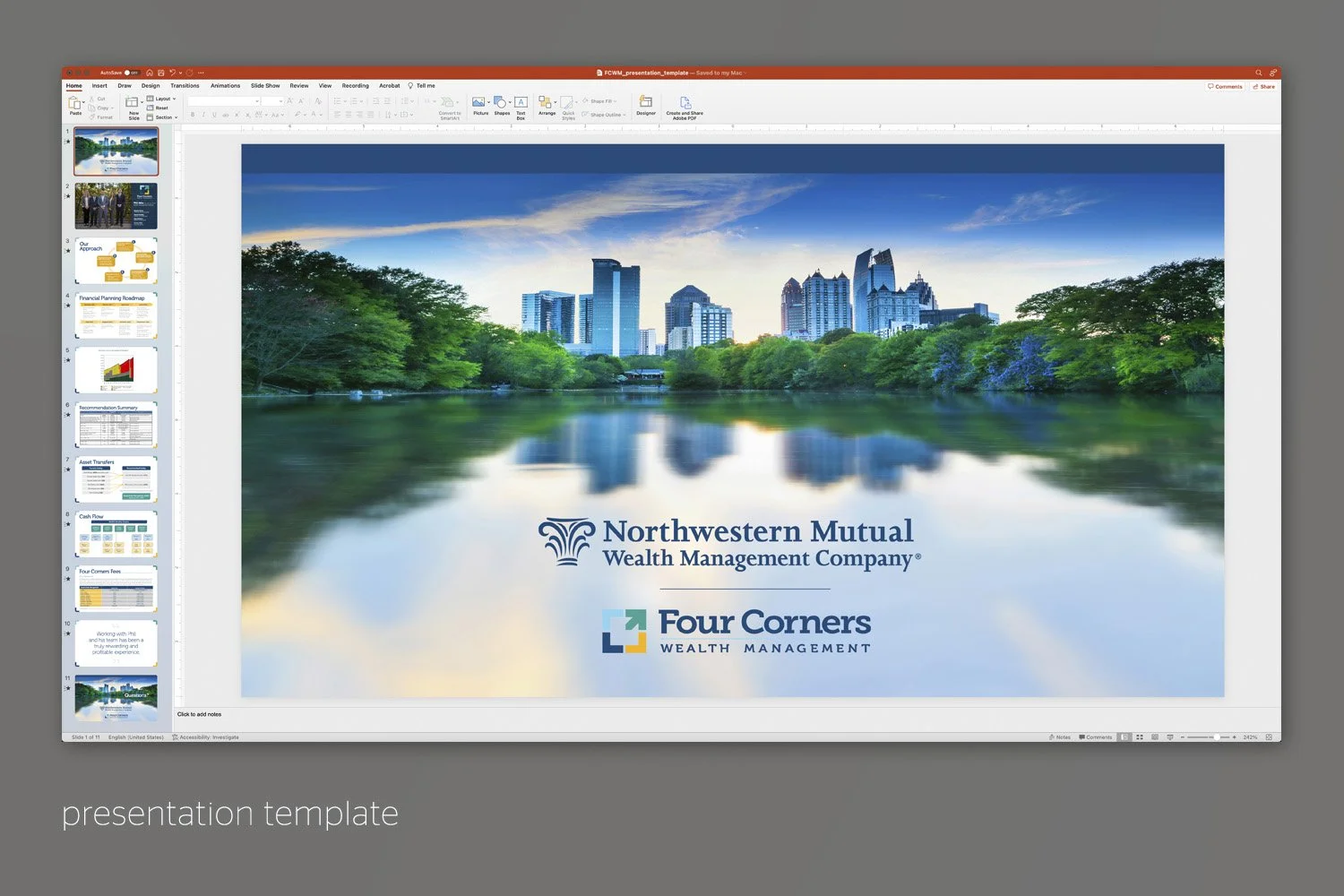Click the Save icon in title bar
The height and width of the screenshot is (896, 1344).
161,73
